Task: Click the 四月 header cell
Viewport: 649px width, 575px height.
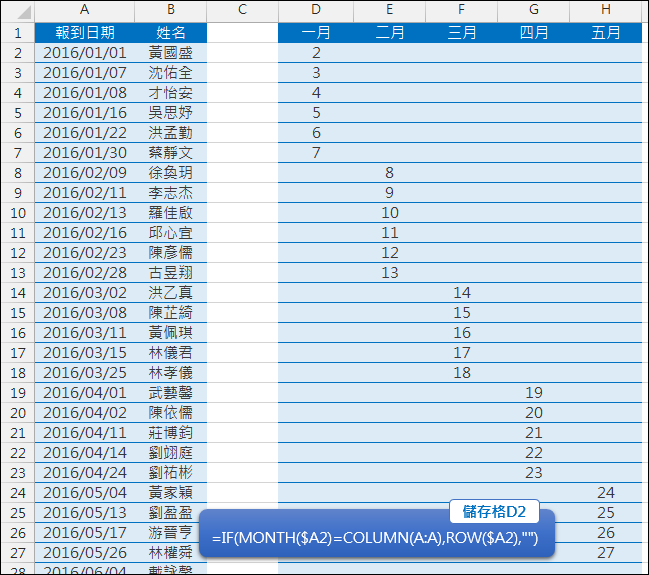Action: coord(534,33)
